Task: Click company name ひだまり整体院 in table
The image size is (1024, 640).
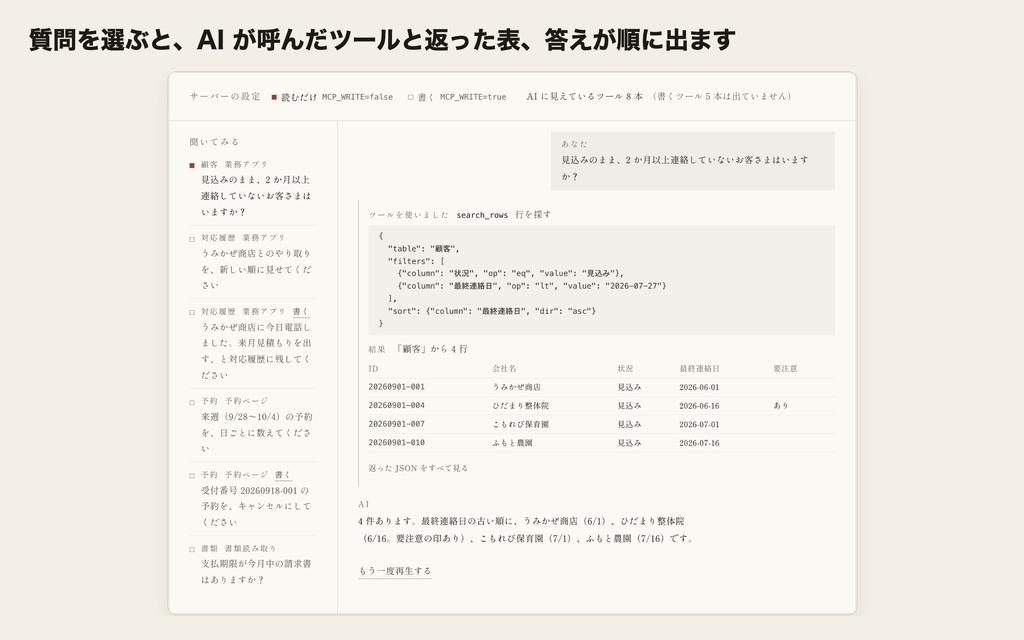Action: (x=520, y=406)
